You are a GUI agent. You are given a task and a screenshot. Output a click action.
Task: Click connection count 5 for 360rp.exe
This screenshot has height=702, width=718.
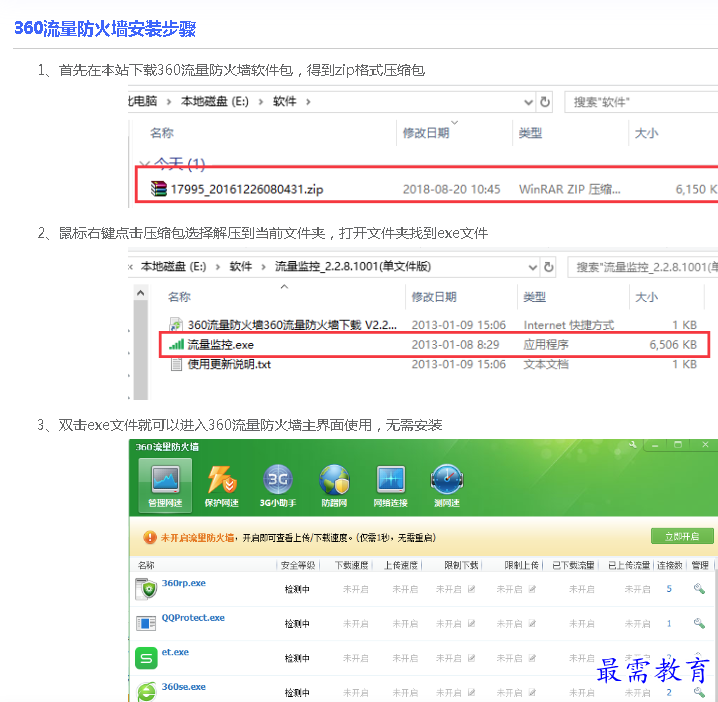point(669,589)
